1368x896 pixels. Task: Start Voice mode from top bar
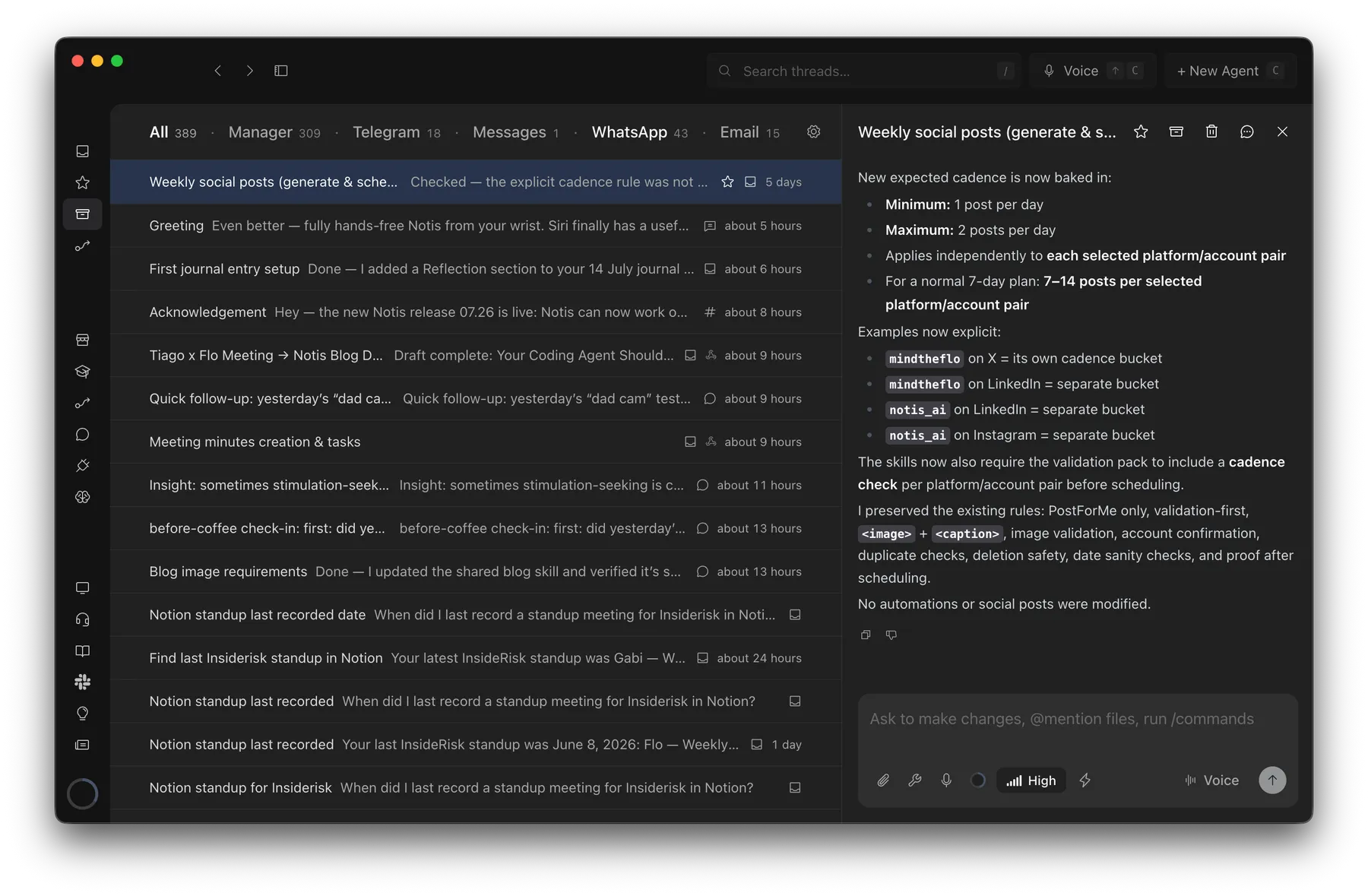coord(1092,71)
